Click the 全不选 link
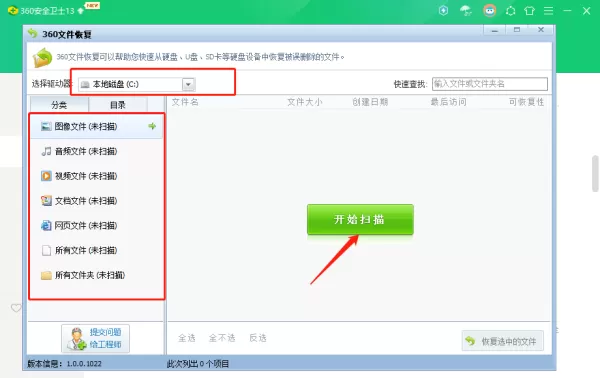 [x=222, y=338]
